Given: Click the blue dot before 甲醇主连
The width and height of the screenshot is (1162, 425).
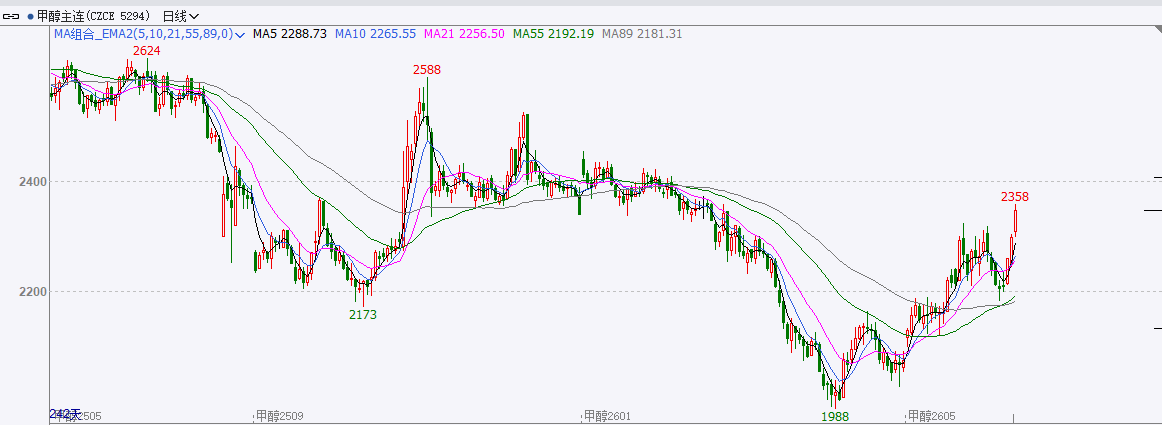Looking at the screenshot, I should tap(30, 16).
